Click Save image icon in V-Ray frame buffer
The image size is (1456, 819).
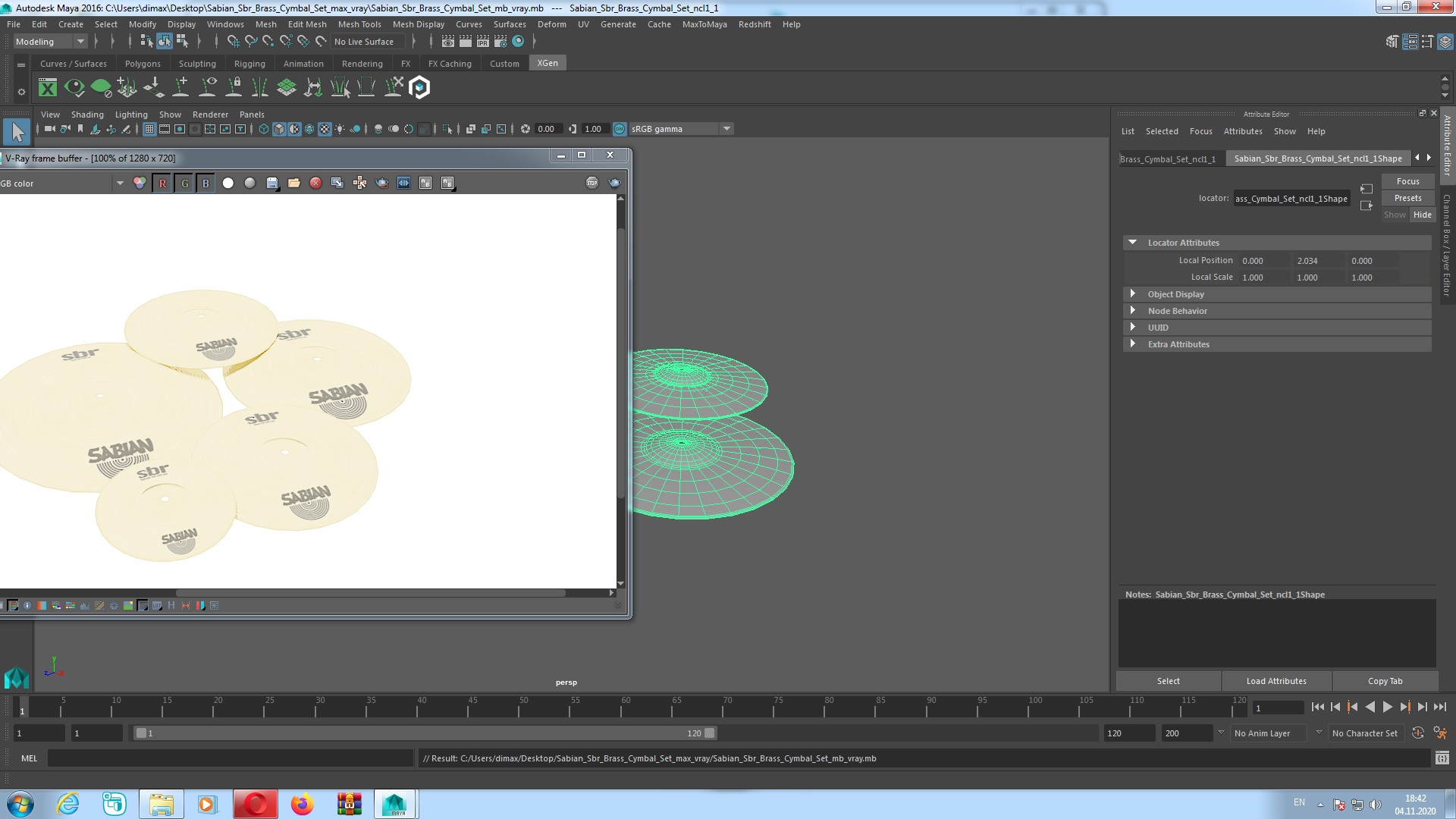[272, 183]
